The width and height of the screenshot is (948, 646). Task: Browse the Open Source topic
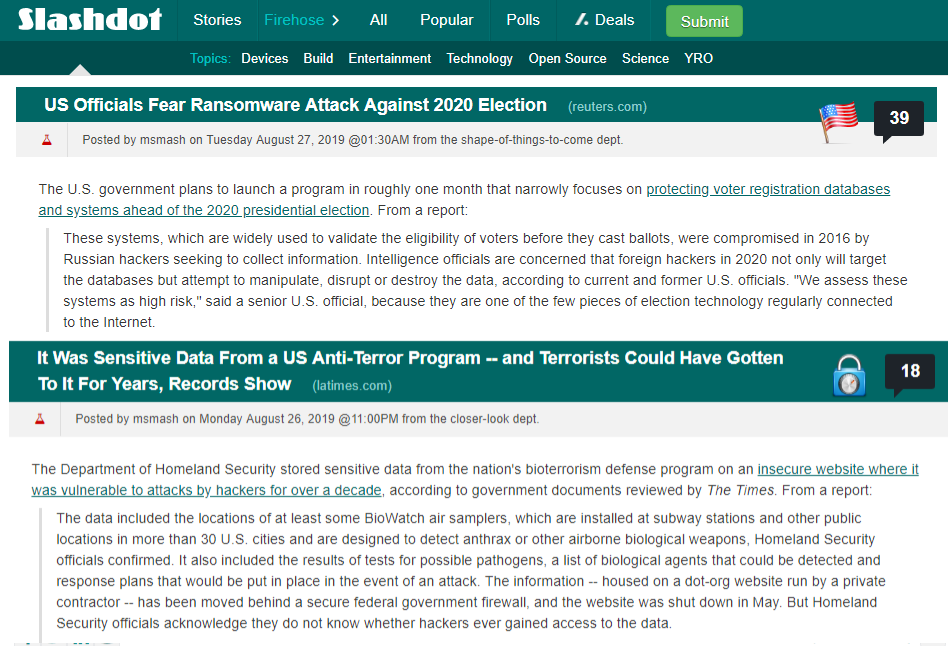tap(568, 59)
